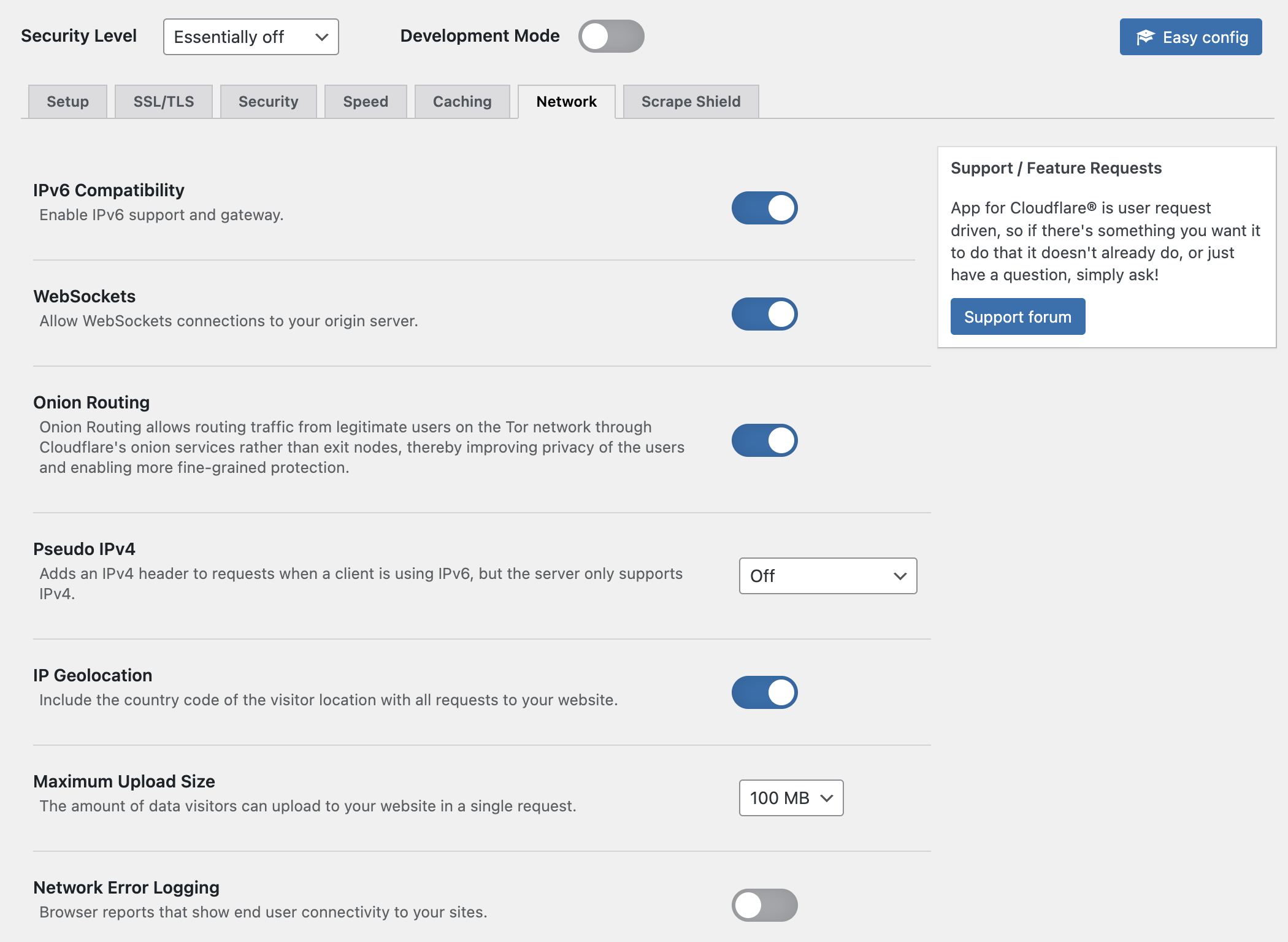Enable IP Geolocation toggle
1288x942 pixels.
point(765,691)
